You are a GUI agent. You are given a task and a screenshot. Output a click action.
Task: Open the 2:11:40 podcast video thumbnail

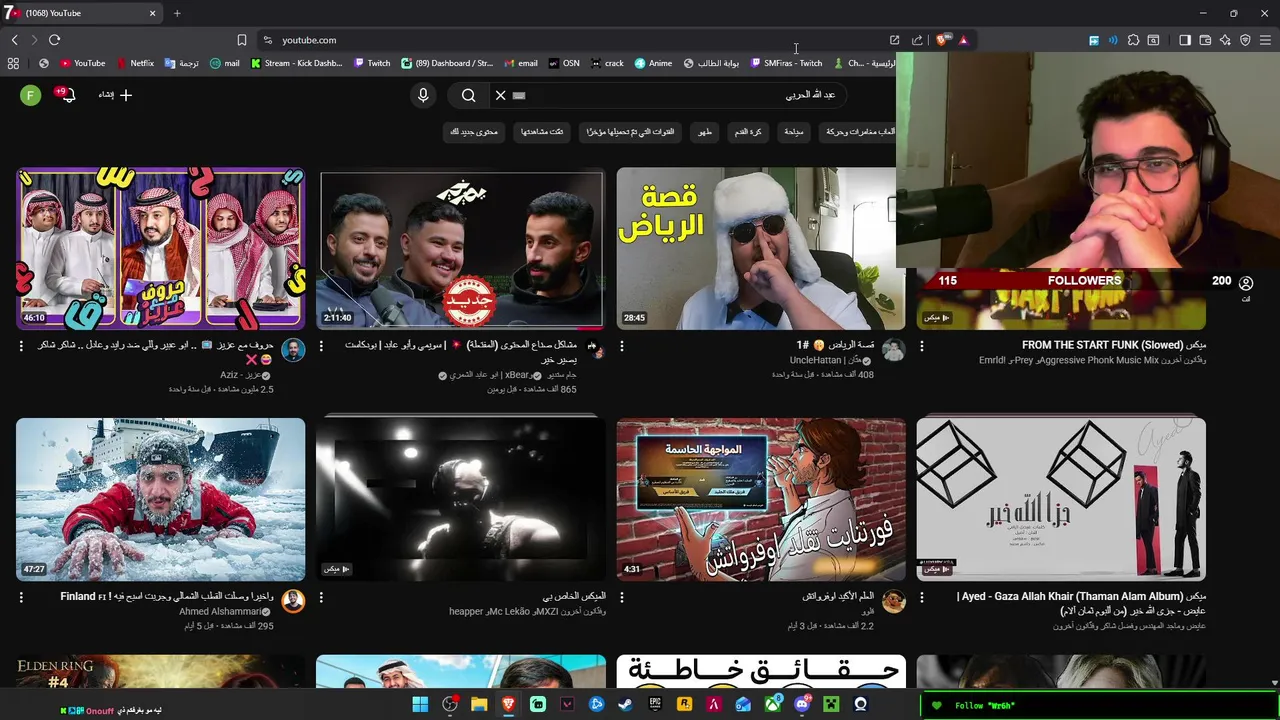[x=461, y=248]
